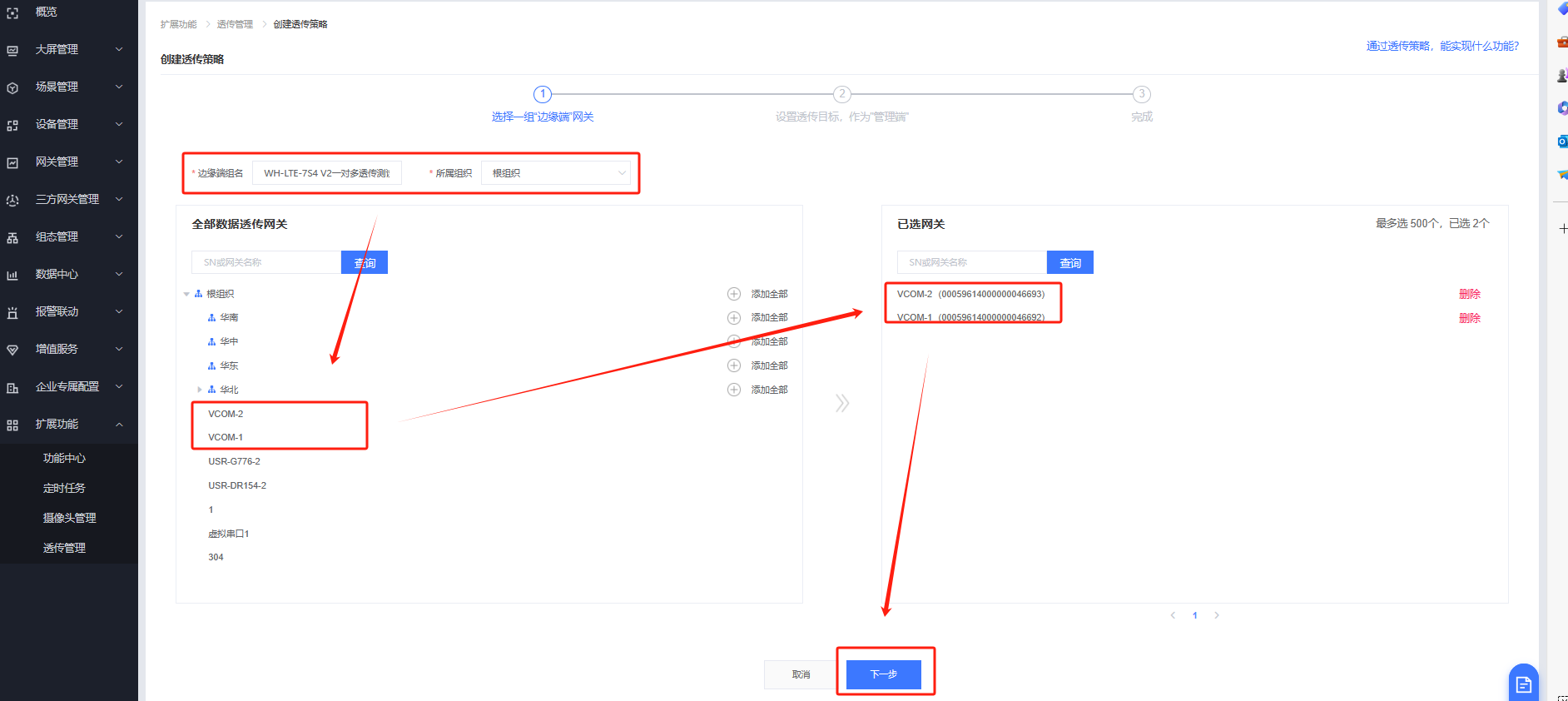
Task: Expand the 报警联动 menu chevron
Action: pos(119,311)
